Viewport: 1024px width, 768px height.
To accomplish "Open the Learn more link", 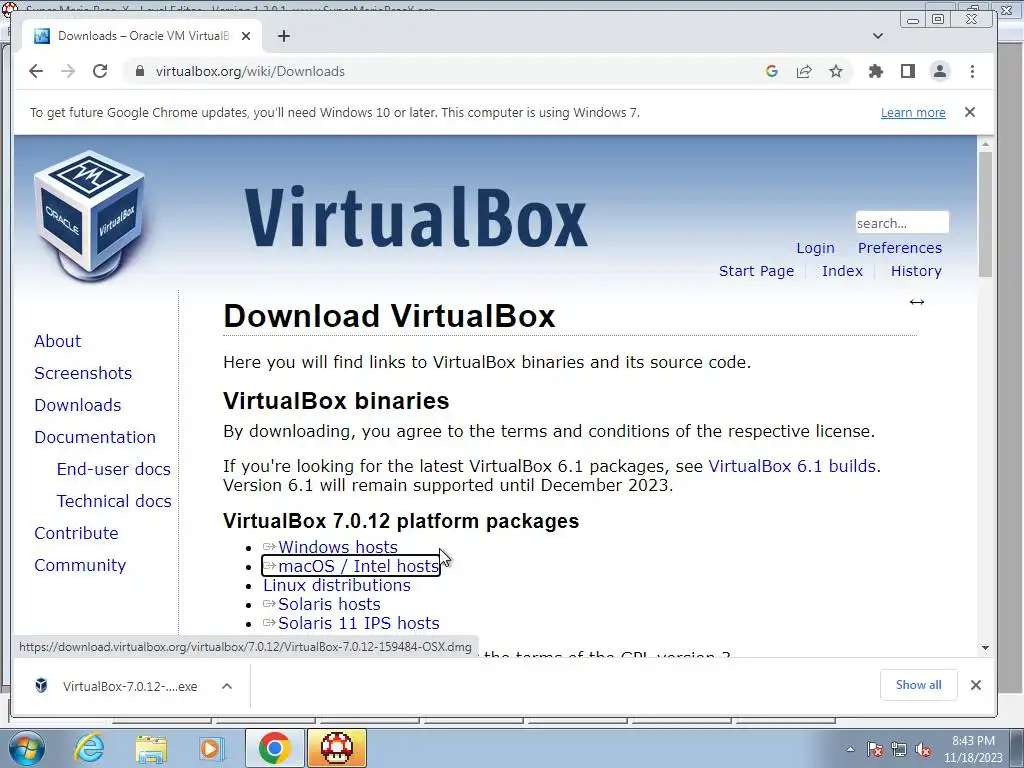I will (x=913, y=112).
